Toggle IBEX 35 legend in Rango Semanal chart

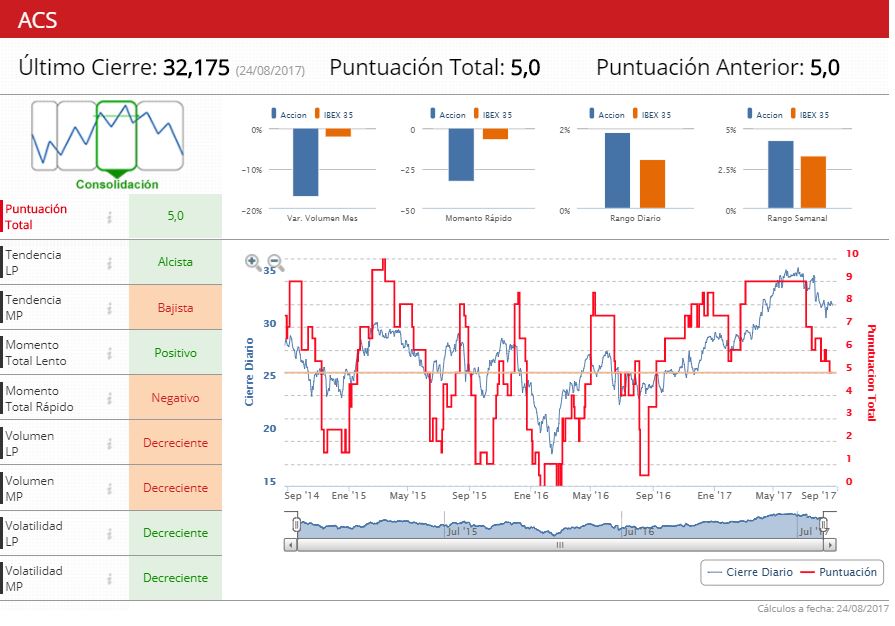(810, 114)
